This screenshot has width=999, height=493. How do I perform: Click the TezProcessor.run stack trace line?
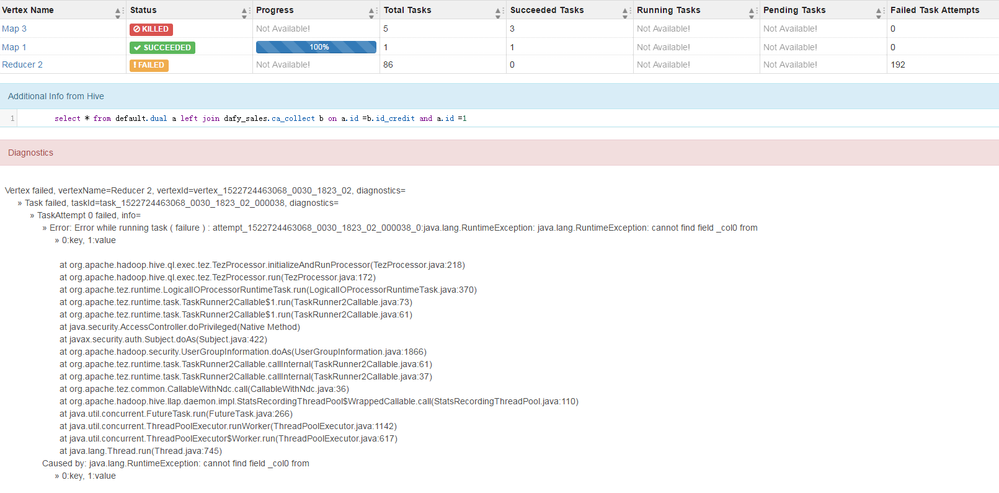218,277
